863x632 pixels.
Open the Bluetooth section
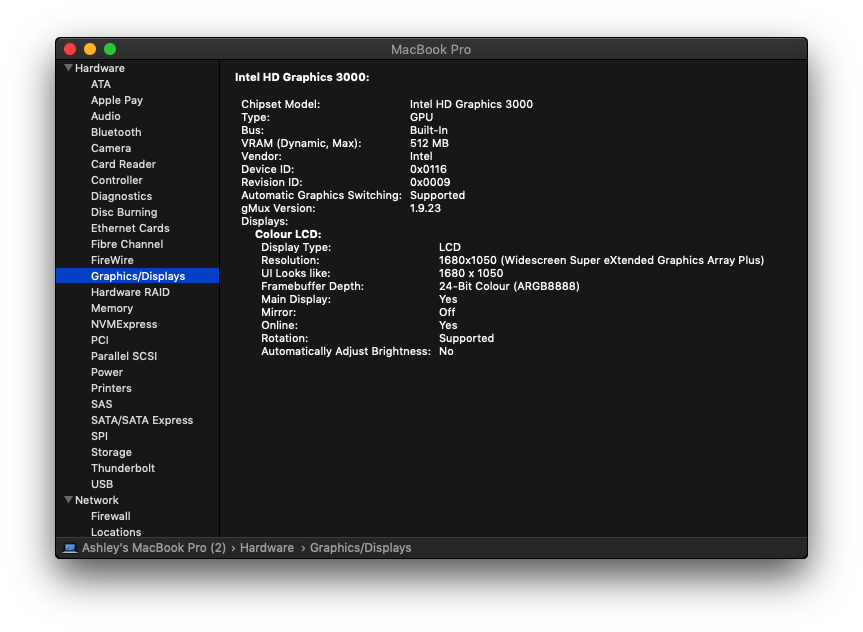point(116,132)
